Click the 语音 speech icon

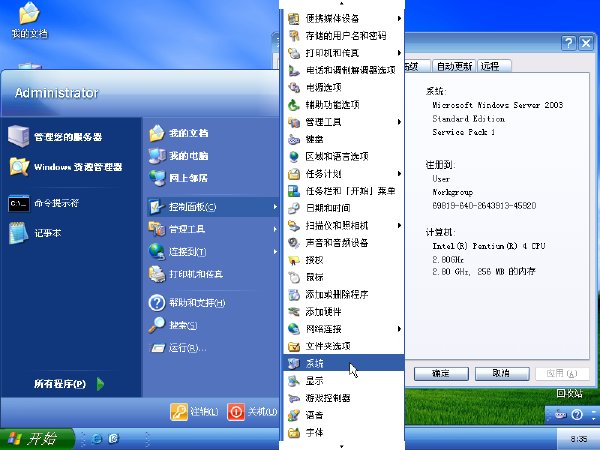coord(293,415)
